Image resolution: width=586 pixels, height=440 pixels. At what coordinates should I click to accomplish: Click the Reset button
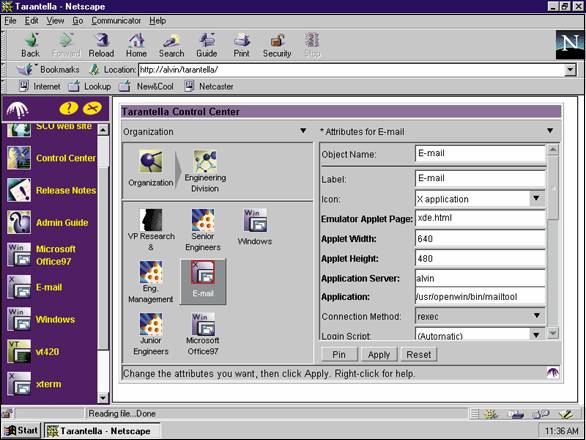419,354
